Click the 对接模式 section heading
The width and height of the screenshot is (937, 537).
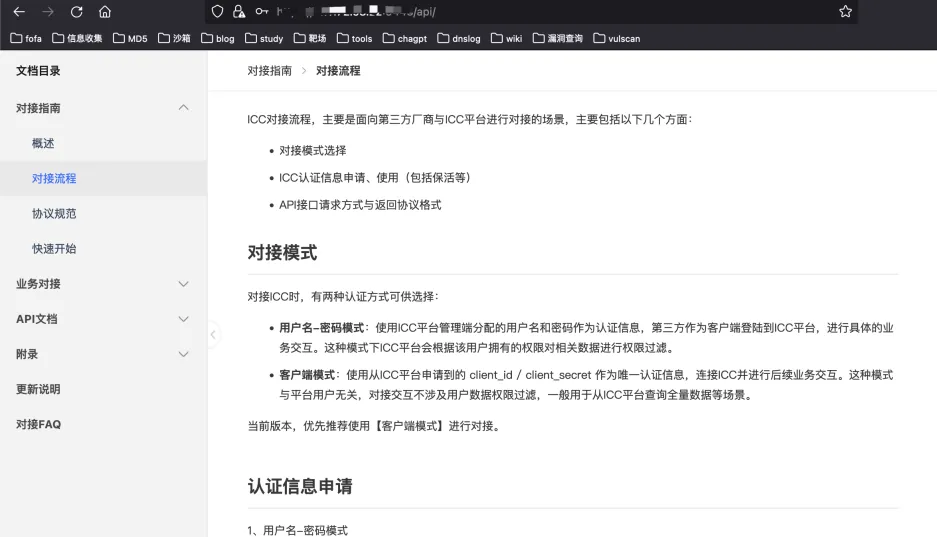282,253
